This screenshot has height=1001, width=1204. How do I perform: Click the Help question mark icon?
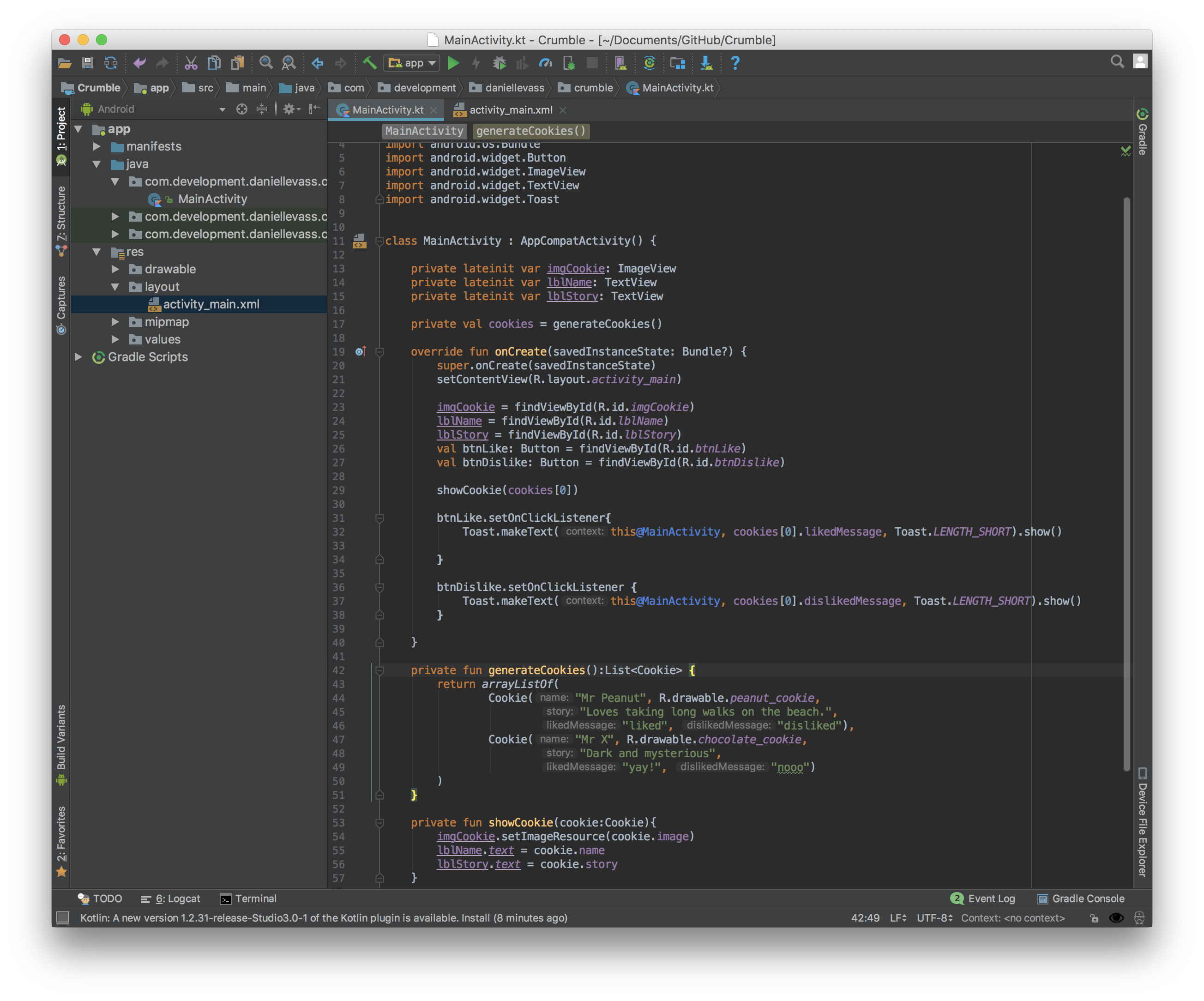tap(735, 63)
